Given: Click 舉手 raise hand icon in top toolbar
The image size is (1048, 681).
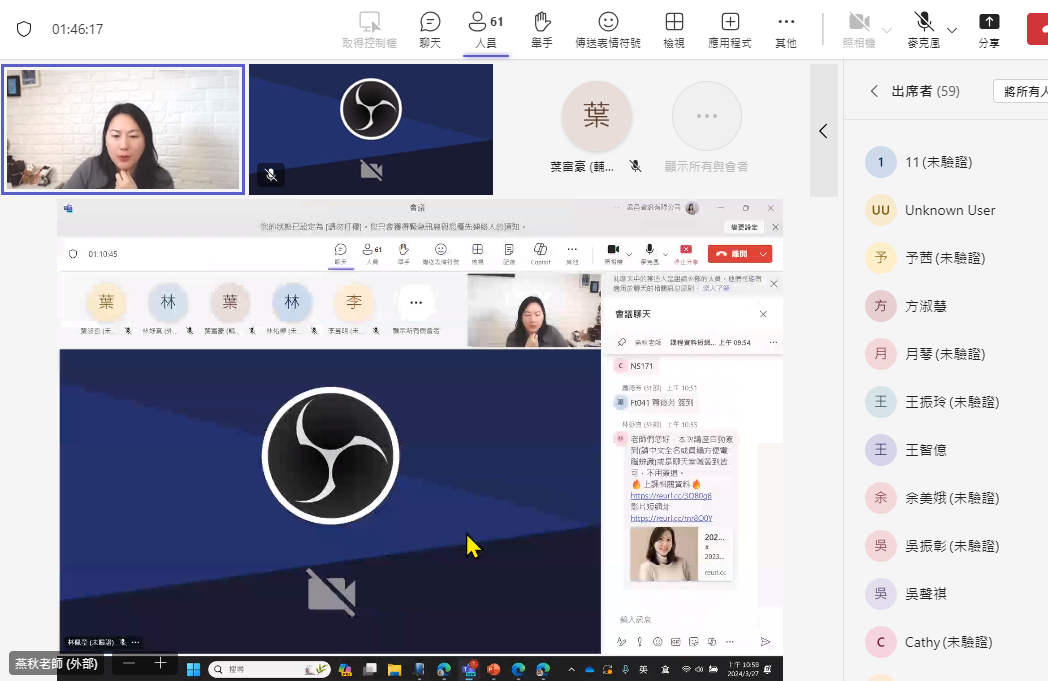Looking at the screenshot, I should click(x=542, y=30).
